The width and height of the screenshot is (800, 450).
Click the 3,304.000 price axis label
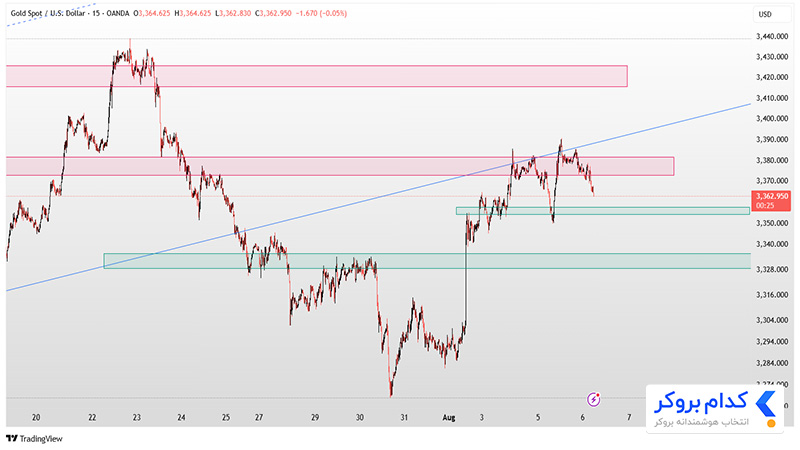point(772,320)
